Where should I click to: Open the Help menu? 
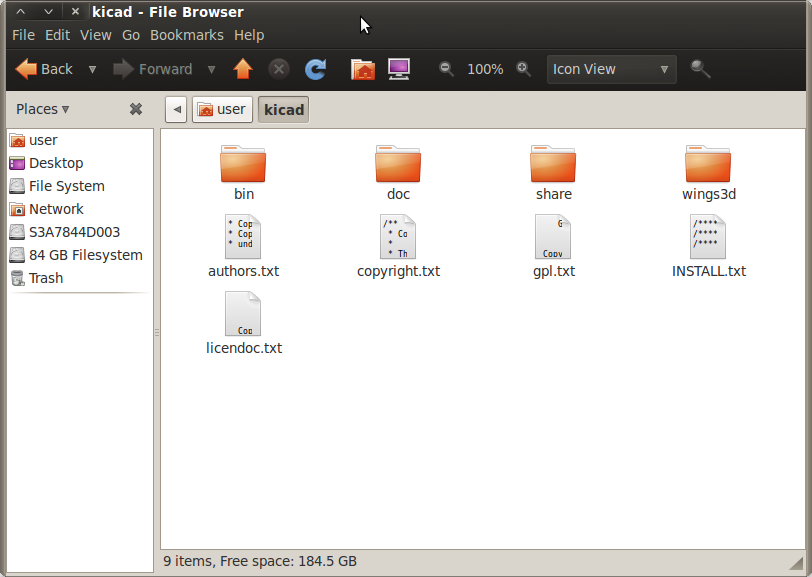click(249, 35)
